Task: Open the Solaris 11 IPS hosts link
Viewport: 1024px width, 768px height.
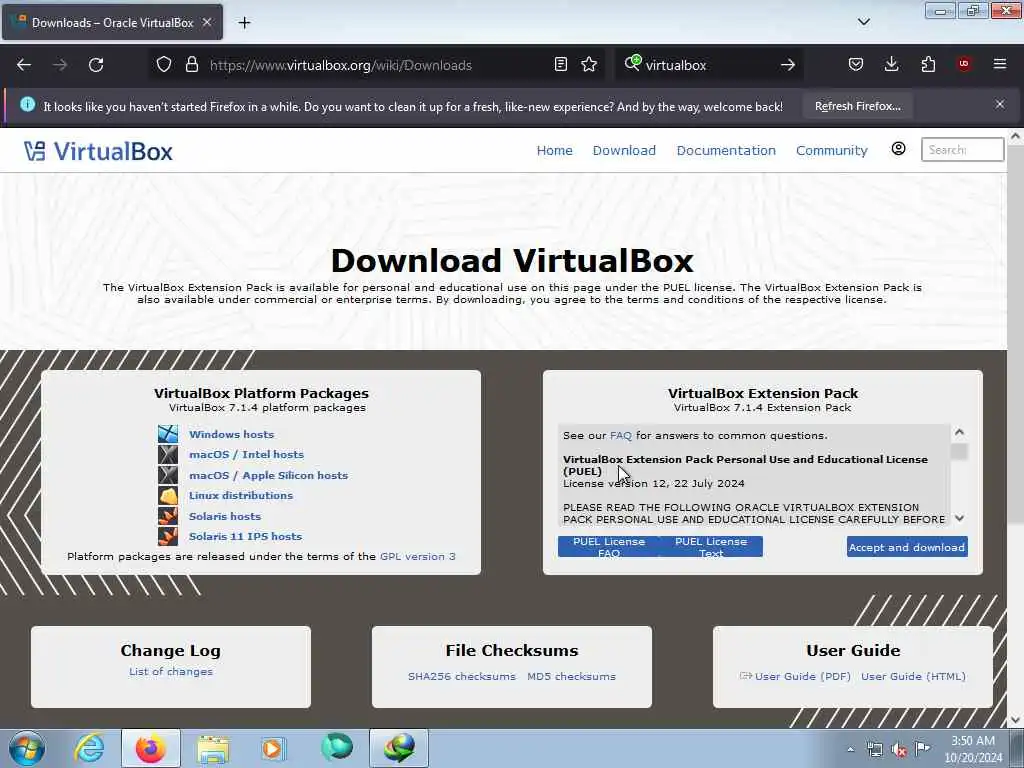Action: [246, 536]
